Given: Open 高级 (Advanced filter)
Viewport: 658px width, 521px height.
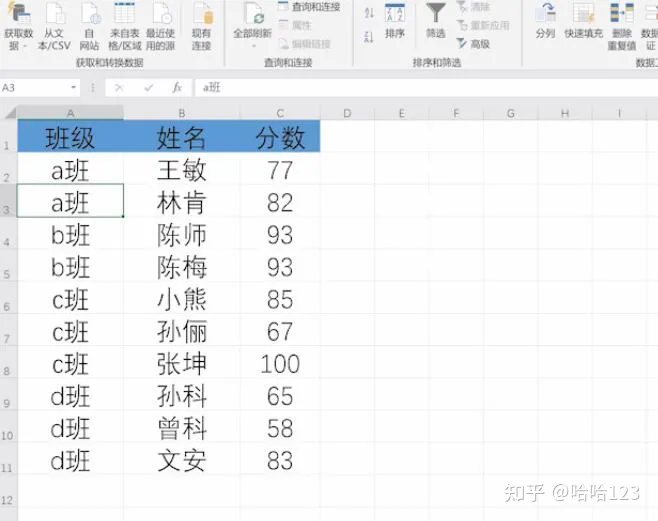Looking at the screenshot, I should tap(473, 44).
